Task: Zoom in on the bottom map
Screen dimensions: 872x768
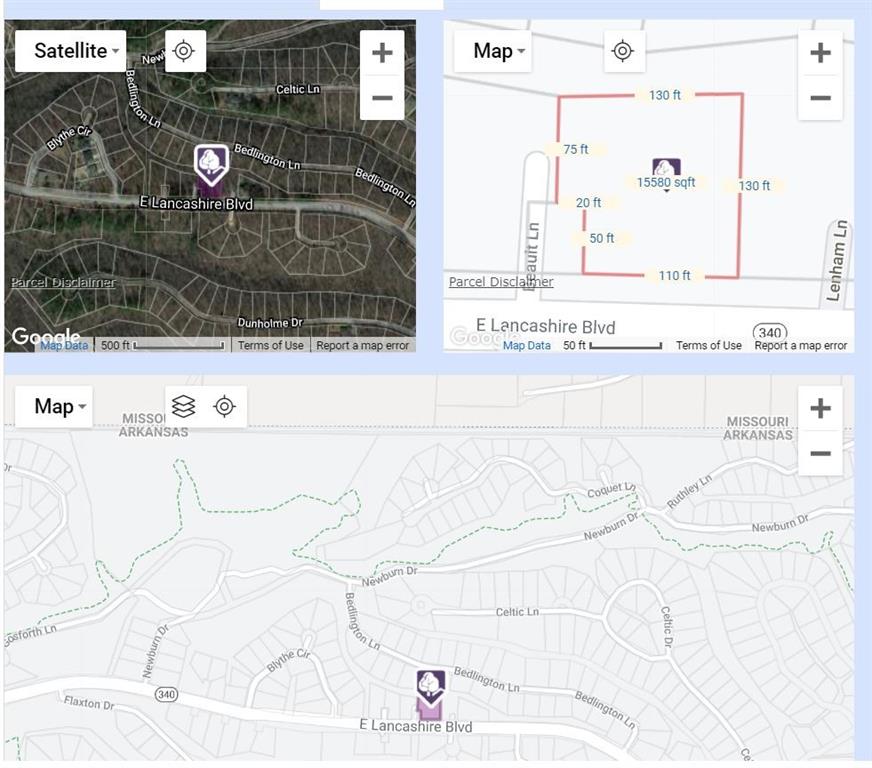Action: point(820,408)
